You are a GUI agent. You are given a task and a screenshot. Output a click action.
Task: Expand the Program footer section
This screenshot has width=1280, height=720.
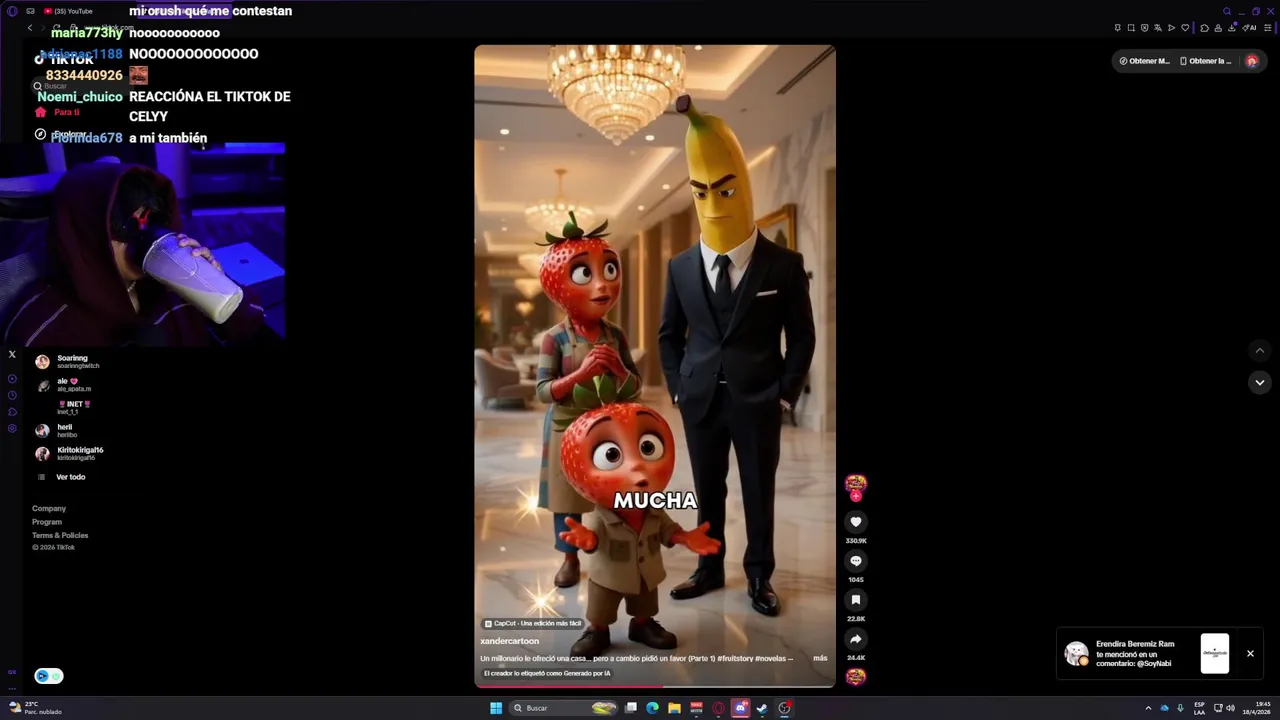(47, 522)
